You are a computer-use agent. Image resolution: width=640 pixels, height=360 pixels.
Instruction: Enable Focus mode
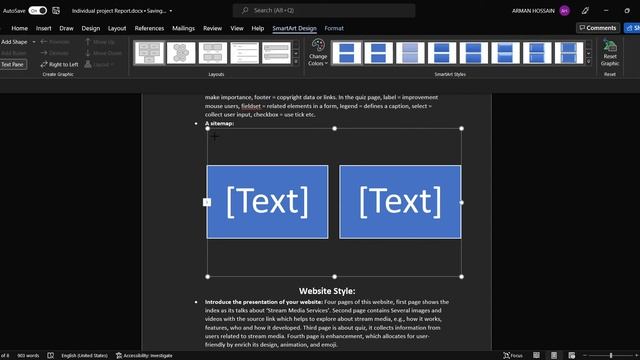pyautogui.click(x=513, y=356)
